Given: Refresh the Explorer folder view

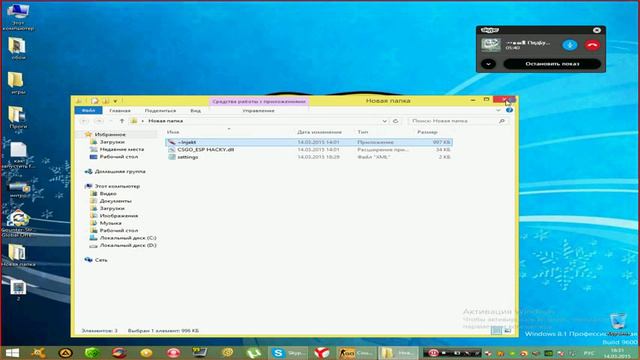Looking at the screenshot, I should pyautogui.click(x=395, y=121).
